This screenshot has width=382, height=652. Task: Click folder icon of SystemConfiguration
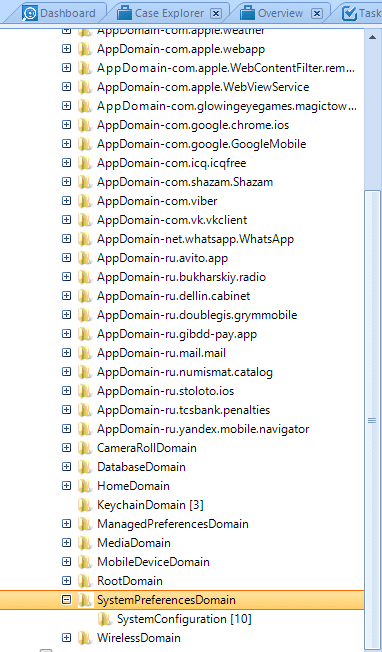pos(105,619)
